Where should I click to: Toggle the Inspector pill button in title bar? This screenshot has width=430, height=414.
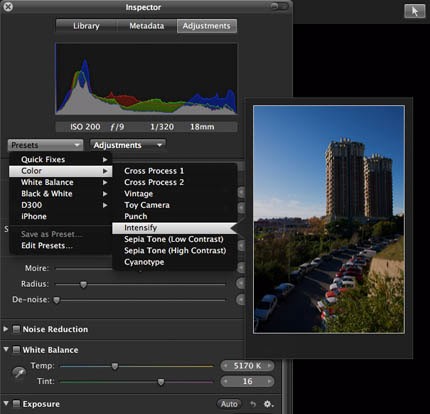(279, 6)
